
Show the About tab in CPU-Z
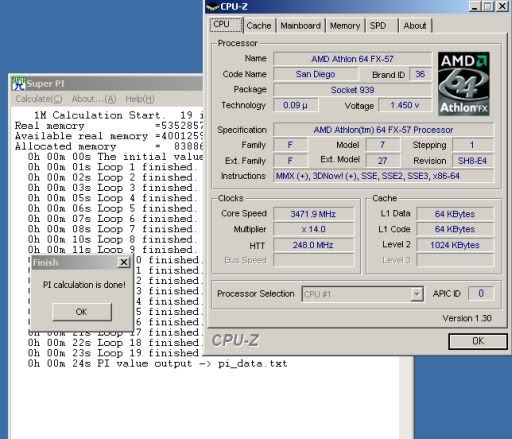click(x=415, y=26)
